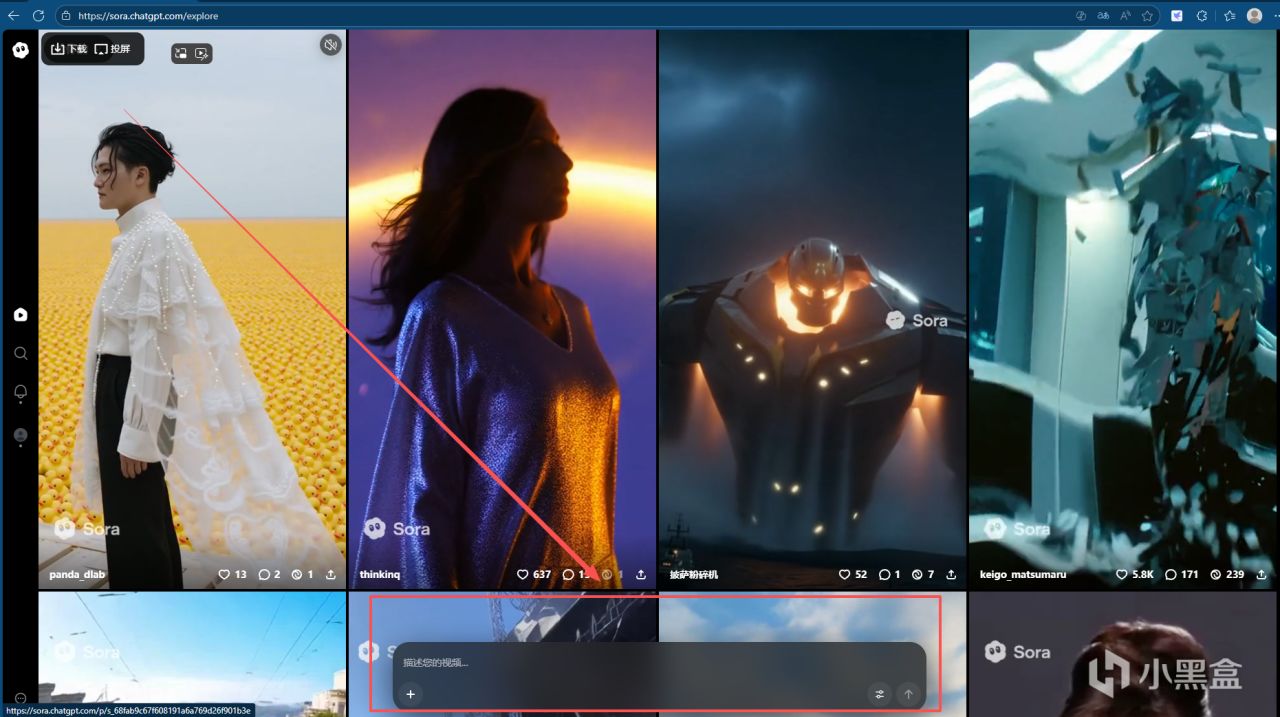Share the panda_dlab video
The height and width of the screenshot is (717, 1280).
[331, 575]
